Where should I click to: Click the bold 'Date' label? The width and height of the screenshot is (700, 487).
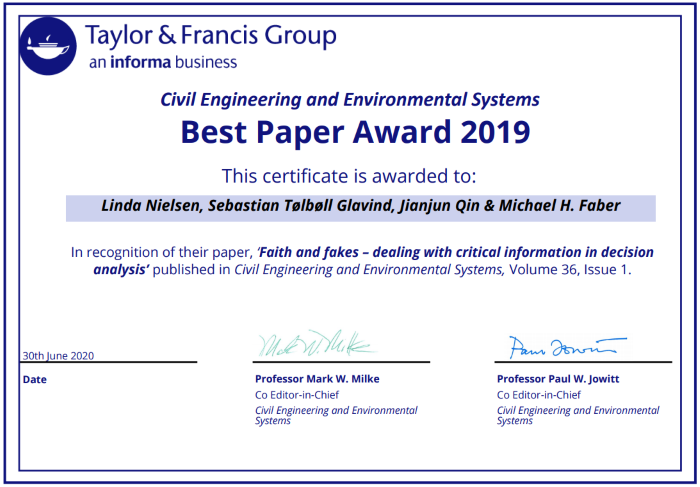34,379
